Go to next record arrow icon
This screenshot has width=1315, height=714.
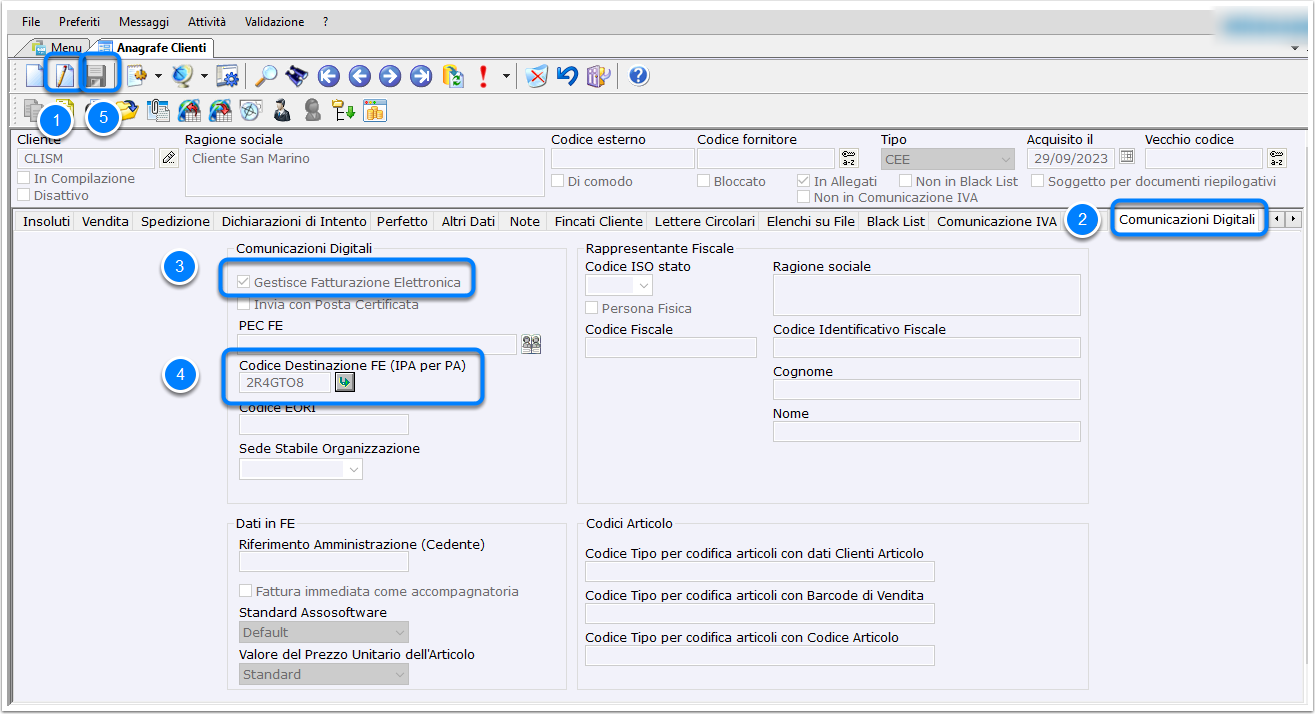tap(390, 76)
